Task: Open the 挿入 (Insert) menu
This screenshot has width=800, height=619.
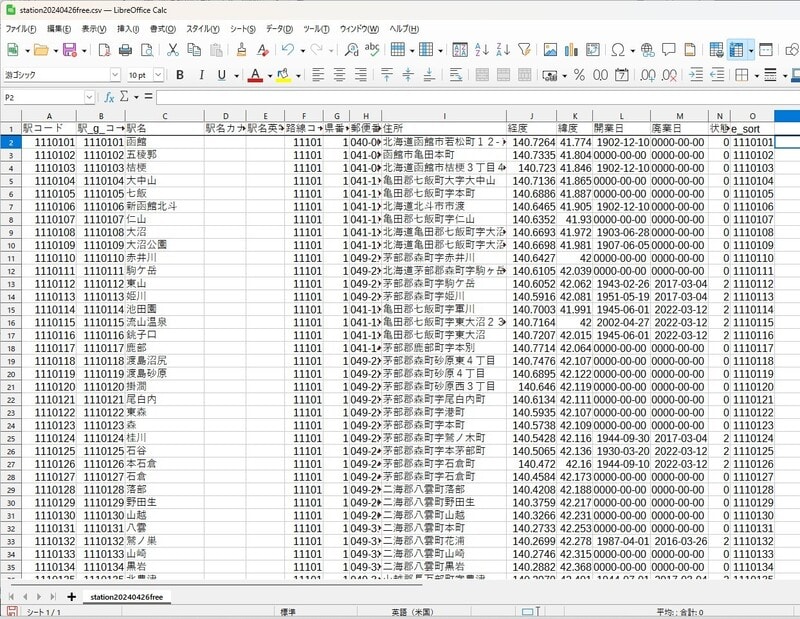Action: [x=128, y=29]
